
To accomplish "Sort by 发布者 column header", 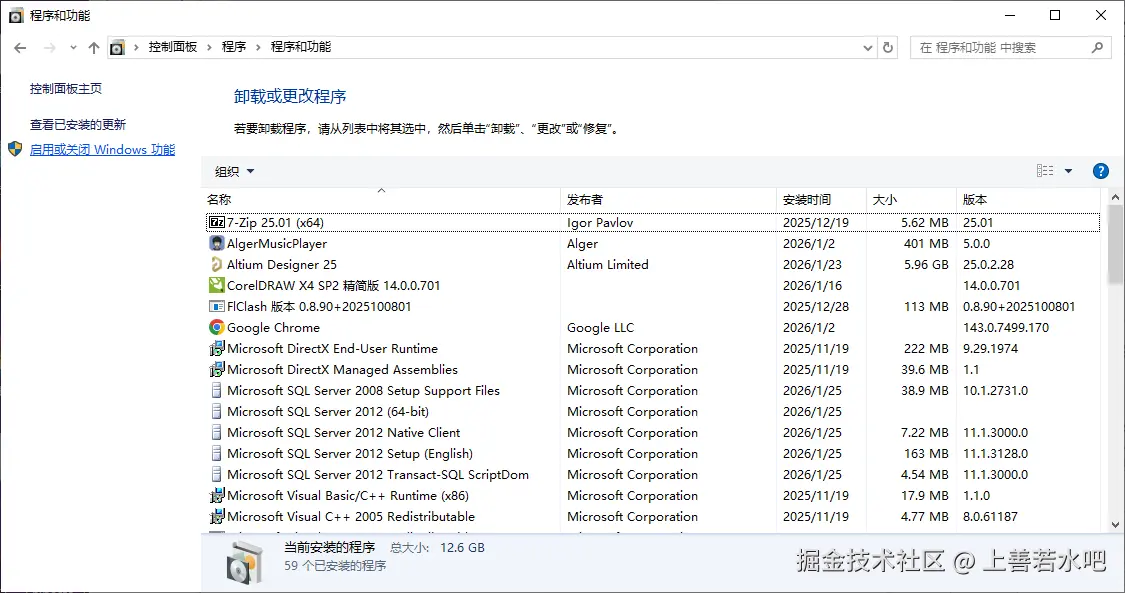I will point(668,199).
